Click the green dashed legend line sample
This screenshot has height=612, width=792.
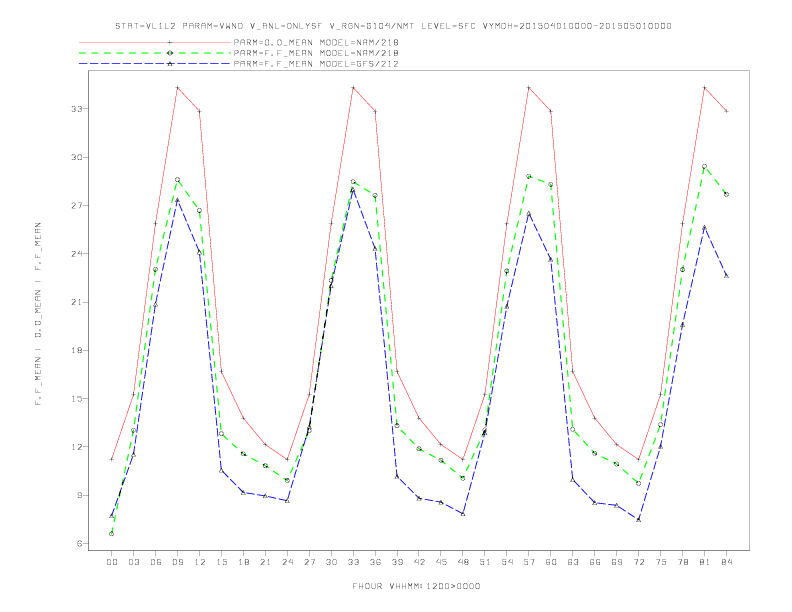pyautogui.click(x=155, y=53)
